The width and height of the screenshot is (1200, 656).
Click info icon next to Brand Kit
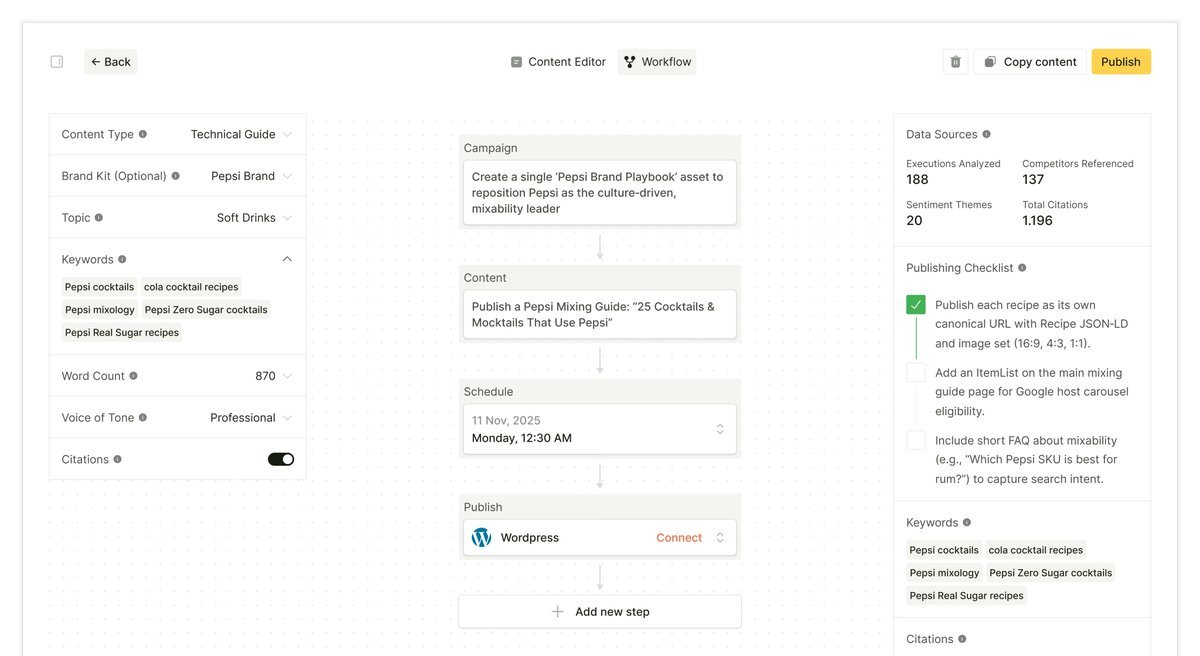[176, 176]
